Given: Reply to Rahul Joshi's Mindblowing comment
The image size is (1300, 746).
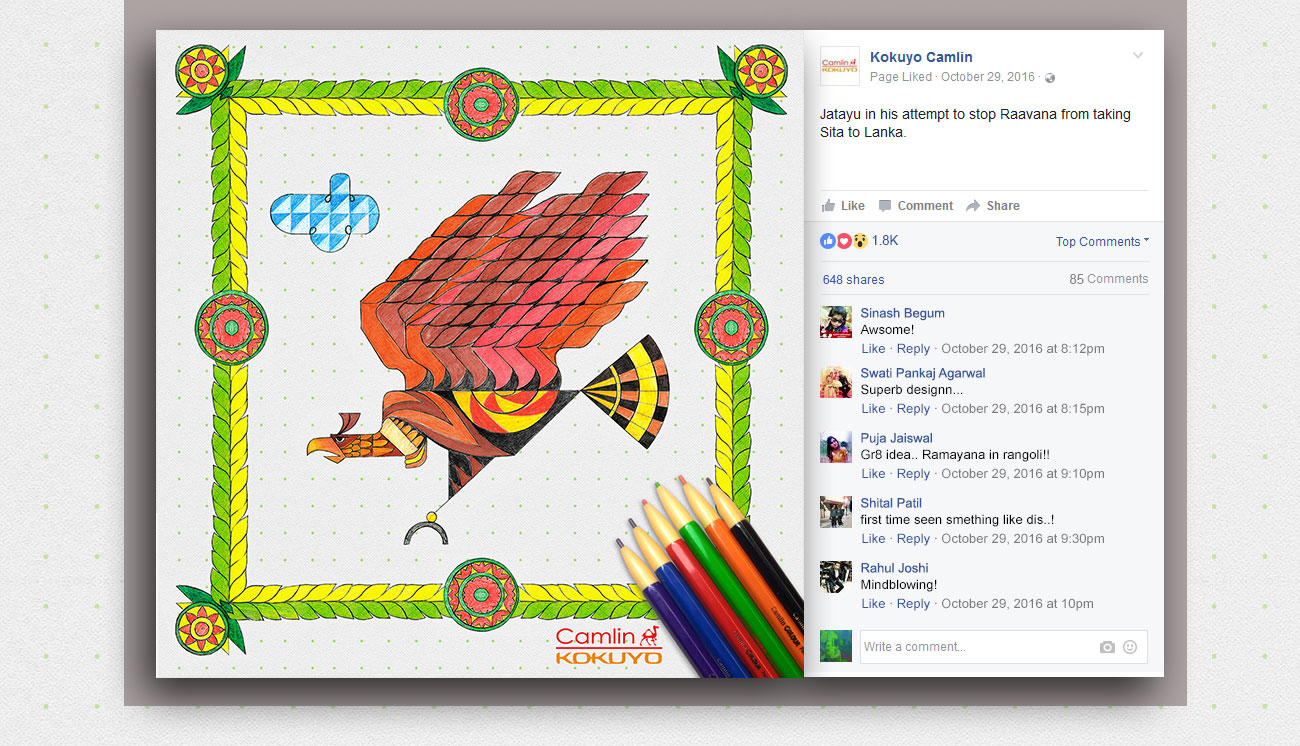Looking at the screenshot, I should (913, 604).
